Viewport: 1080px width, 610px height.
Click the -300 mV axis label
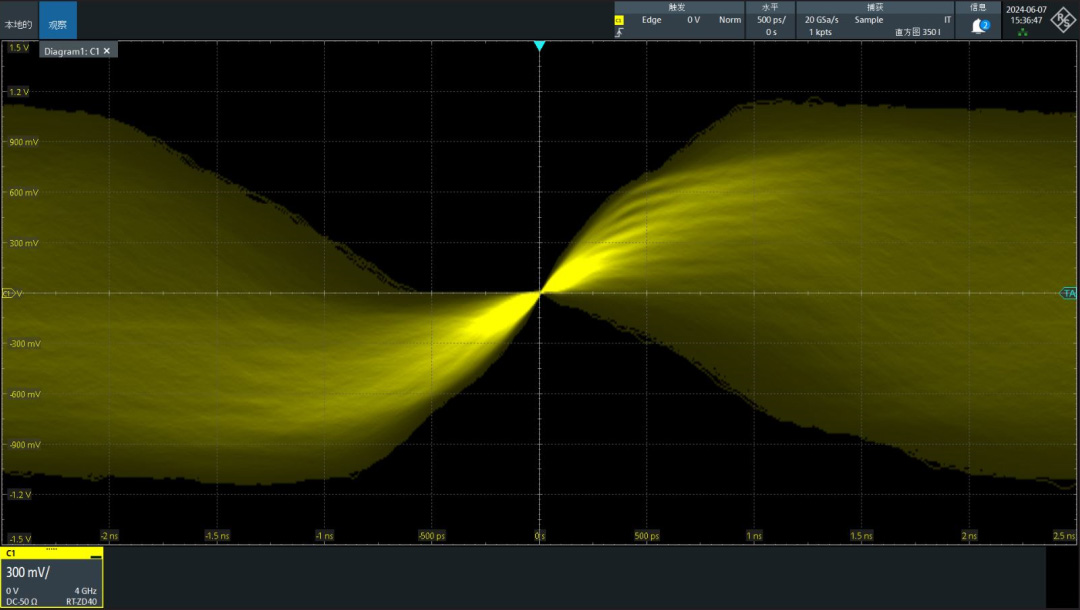click(24, 344)
